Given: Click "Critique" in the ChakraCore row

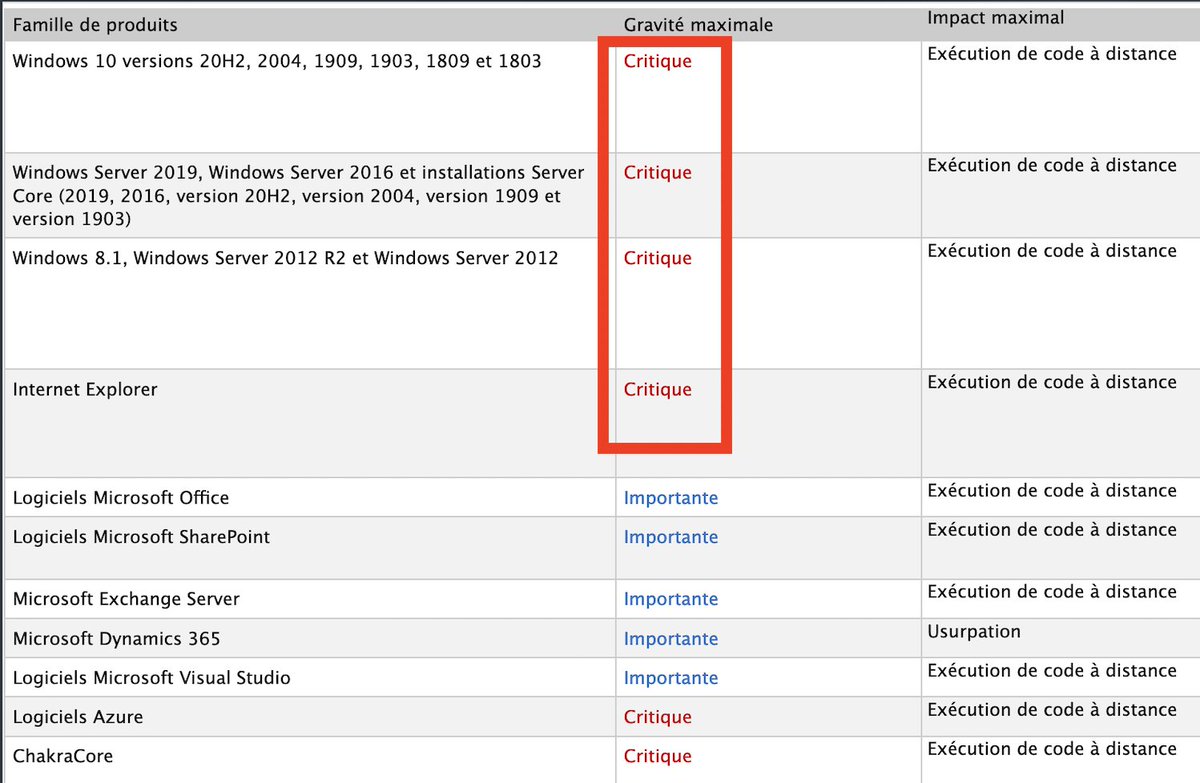Looking at the screenshot, I should point(657,756).
